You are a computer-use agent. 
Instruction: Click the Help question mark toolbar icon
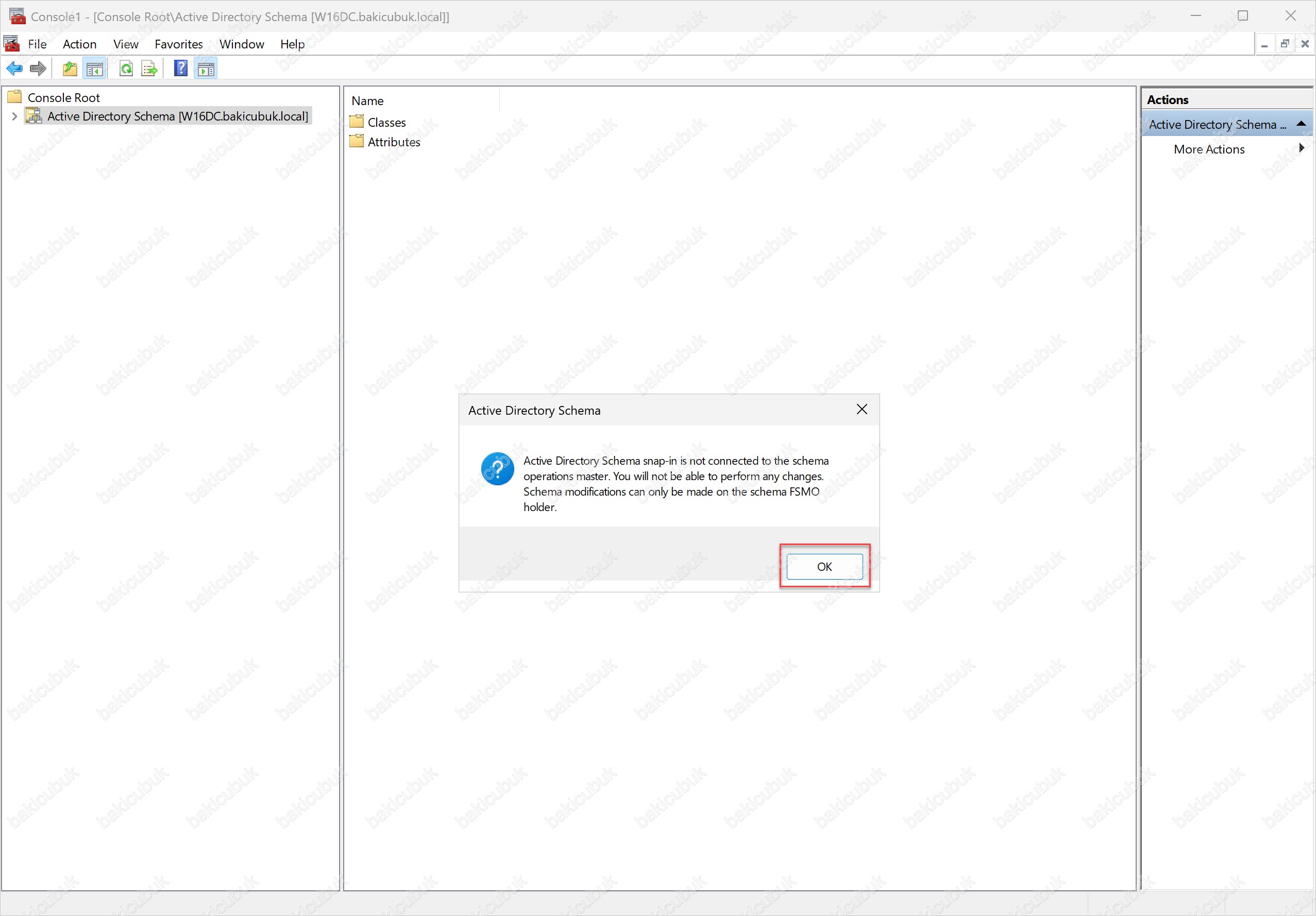tap(180, 69)
